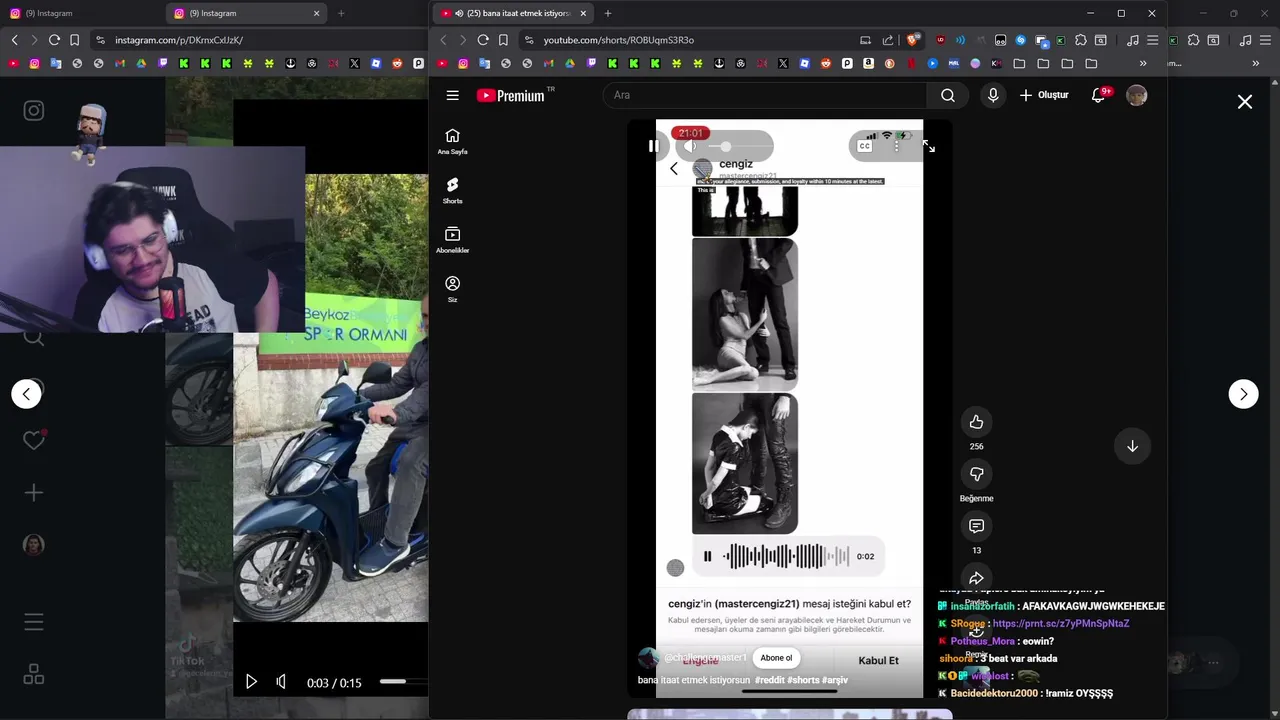Mute the Instagram video speaker icon
The height and width of the screenshot is (720, 1280).
pos(281,682)
